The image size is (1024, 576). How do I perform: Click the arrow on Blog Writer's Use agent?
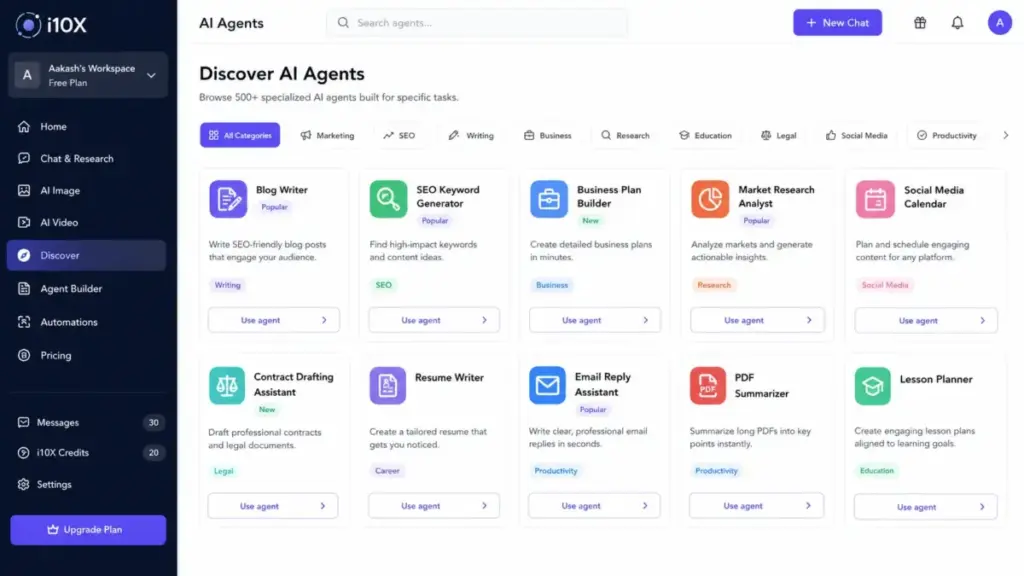324,320
